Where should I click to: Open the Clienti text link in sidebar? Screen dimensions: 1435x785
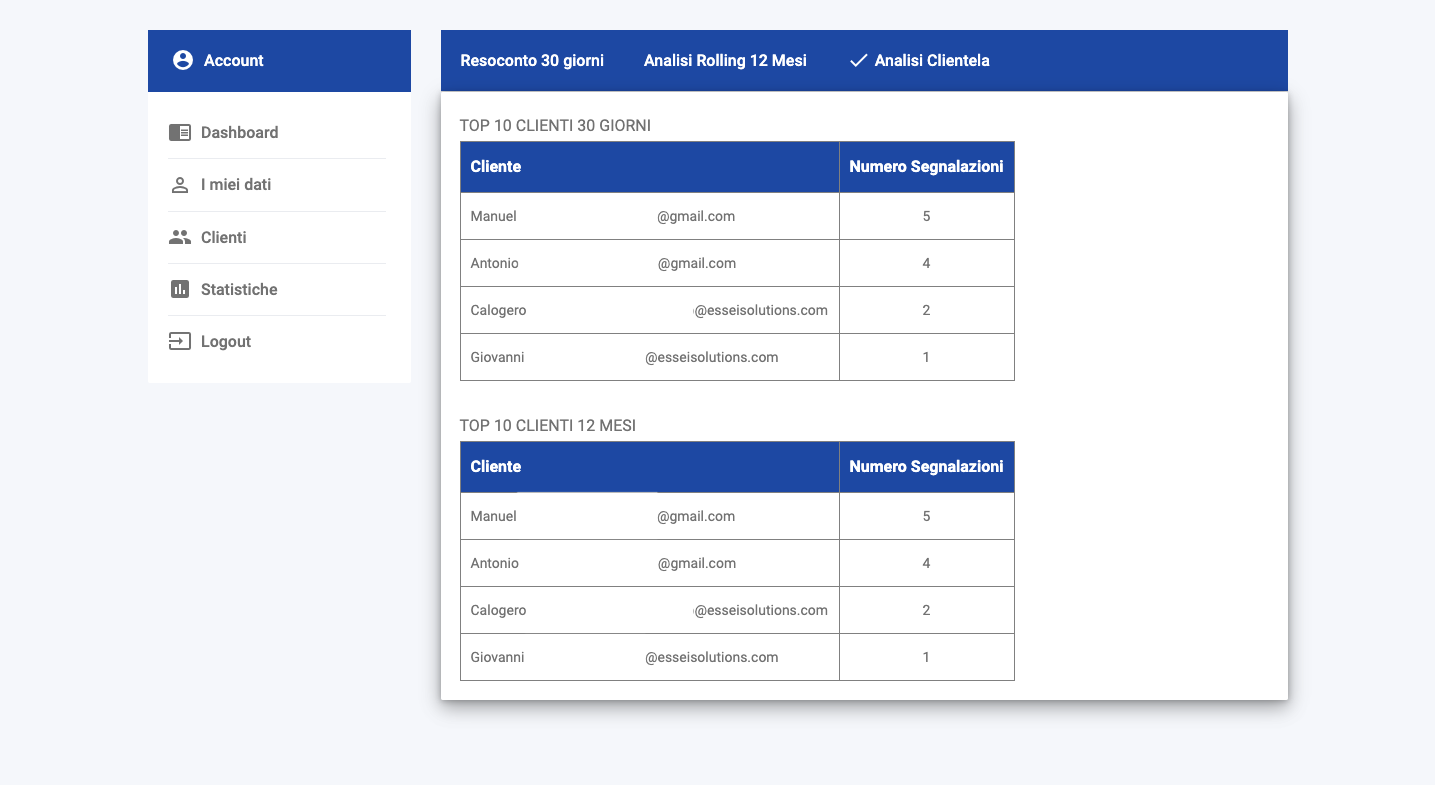(223, 237)
